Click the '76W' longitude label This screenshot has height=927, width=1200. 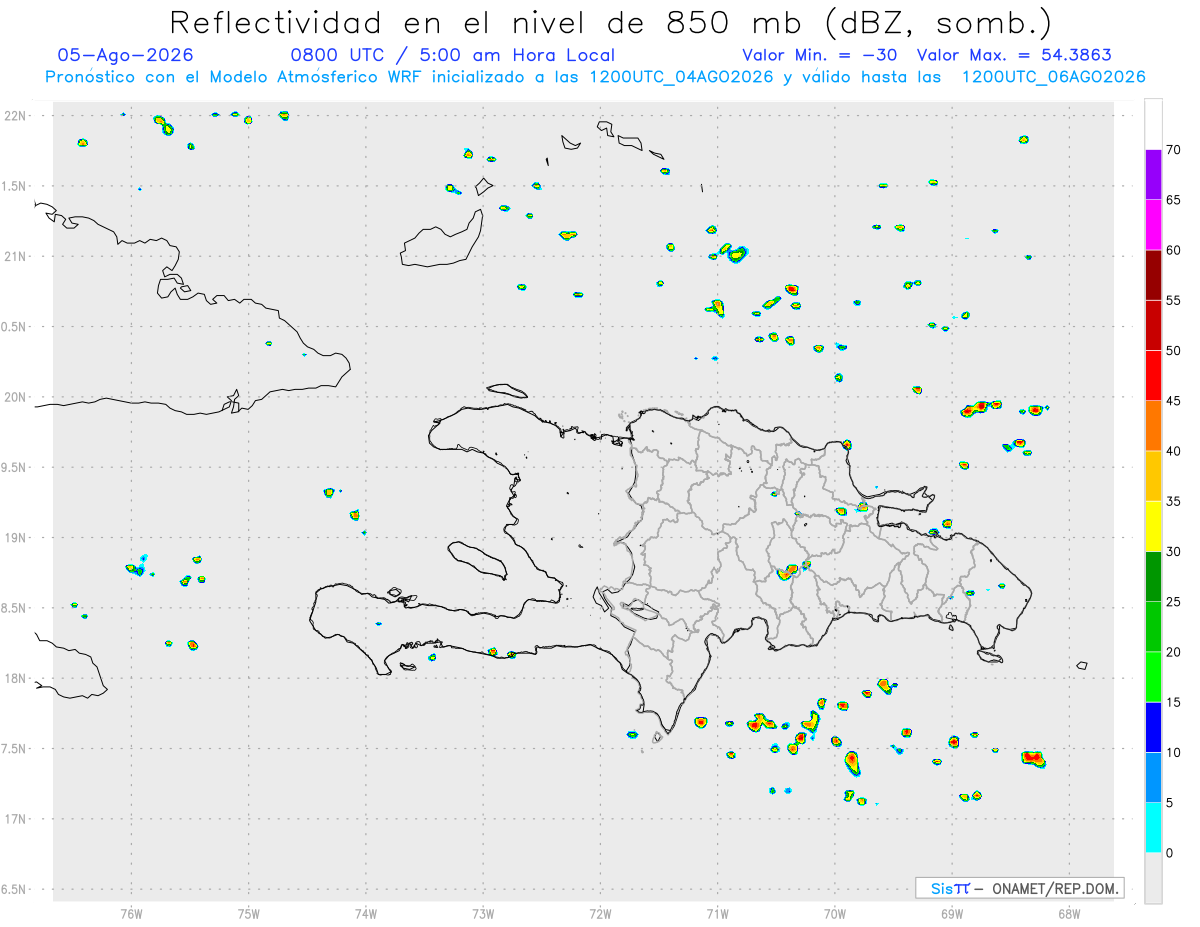[x=131, y=913]
